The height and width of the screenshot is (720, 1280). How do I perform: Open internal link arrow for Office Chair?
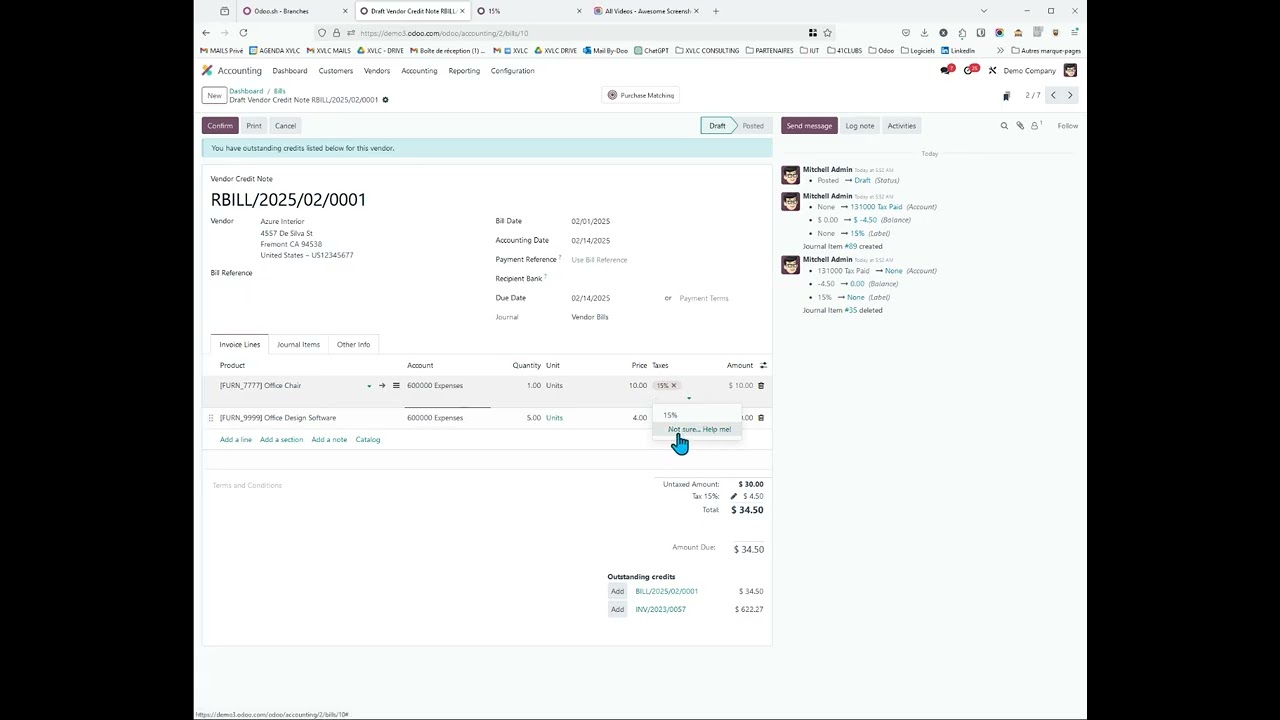[382, 386]
